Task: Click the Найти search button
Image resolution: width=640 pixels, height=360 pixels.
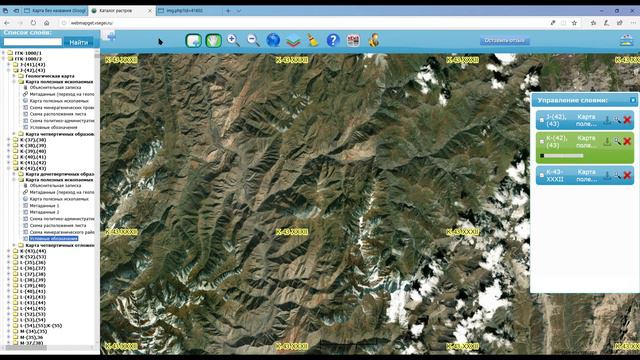Action: click(79, 42)
